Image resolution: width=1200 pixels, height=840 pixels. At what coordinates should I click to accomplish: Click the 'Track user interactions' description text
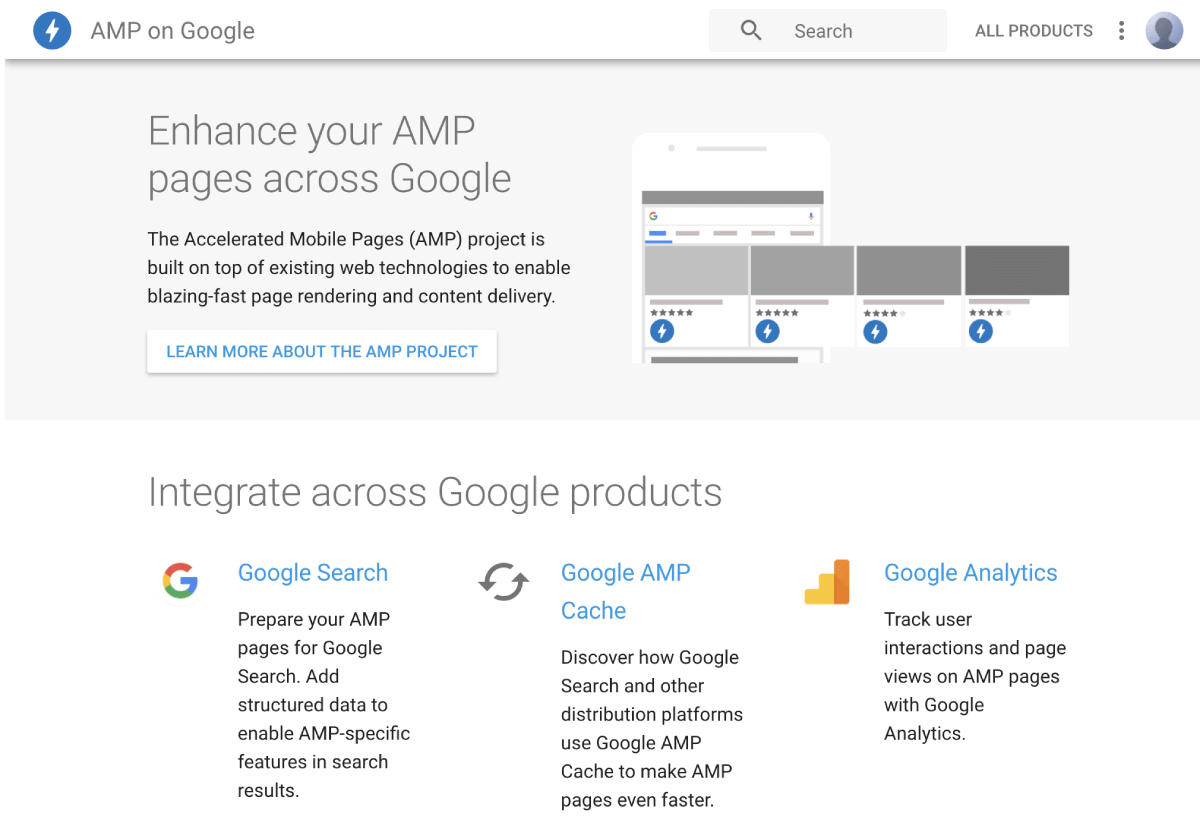975,676
